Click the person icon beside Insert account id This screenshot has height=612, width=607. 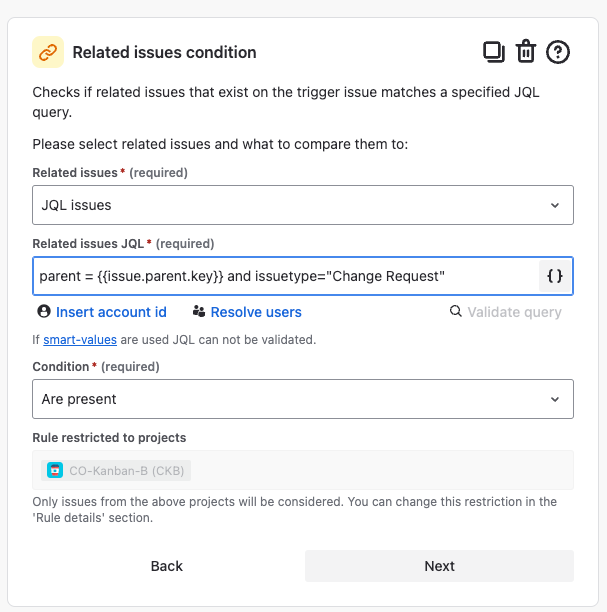click(x=44, y=311)
